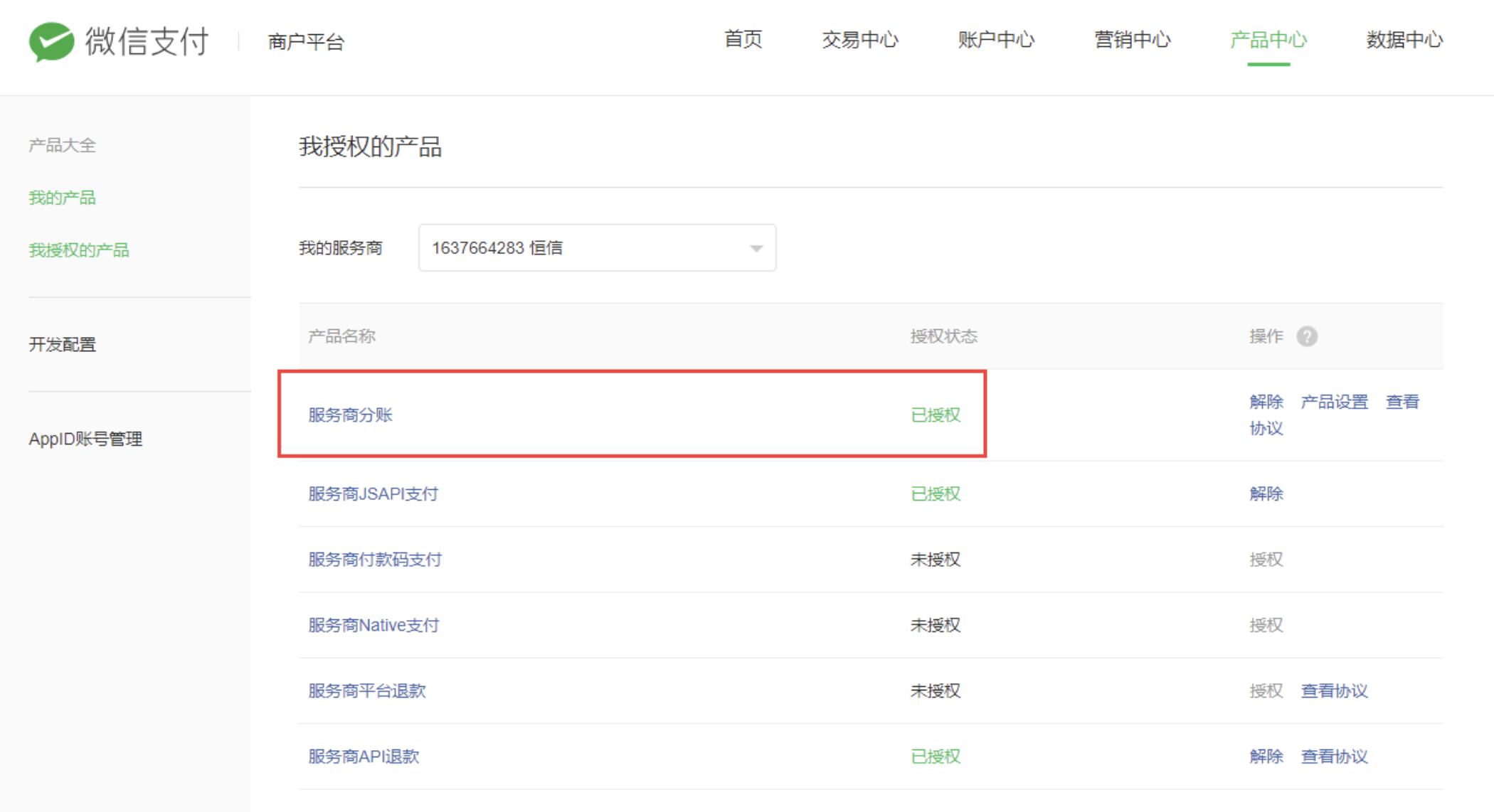1494x812 pixels.
Task: Open the 数据中心 tab
Action: (1404, 40)
